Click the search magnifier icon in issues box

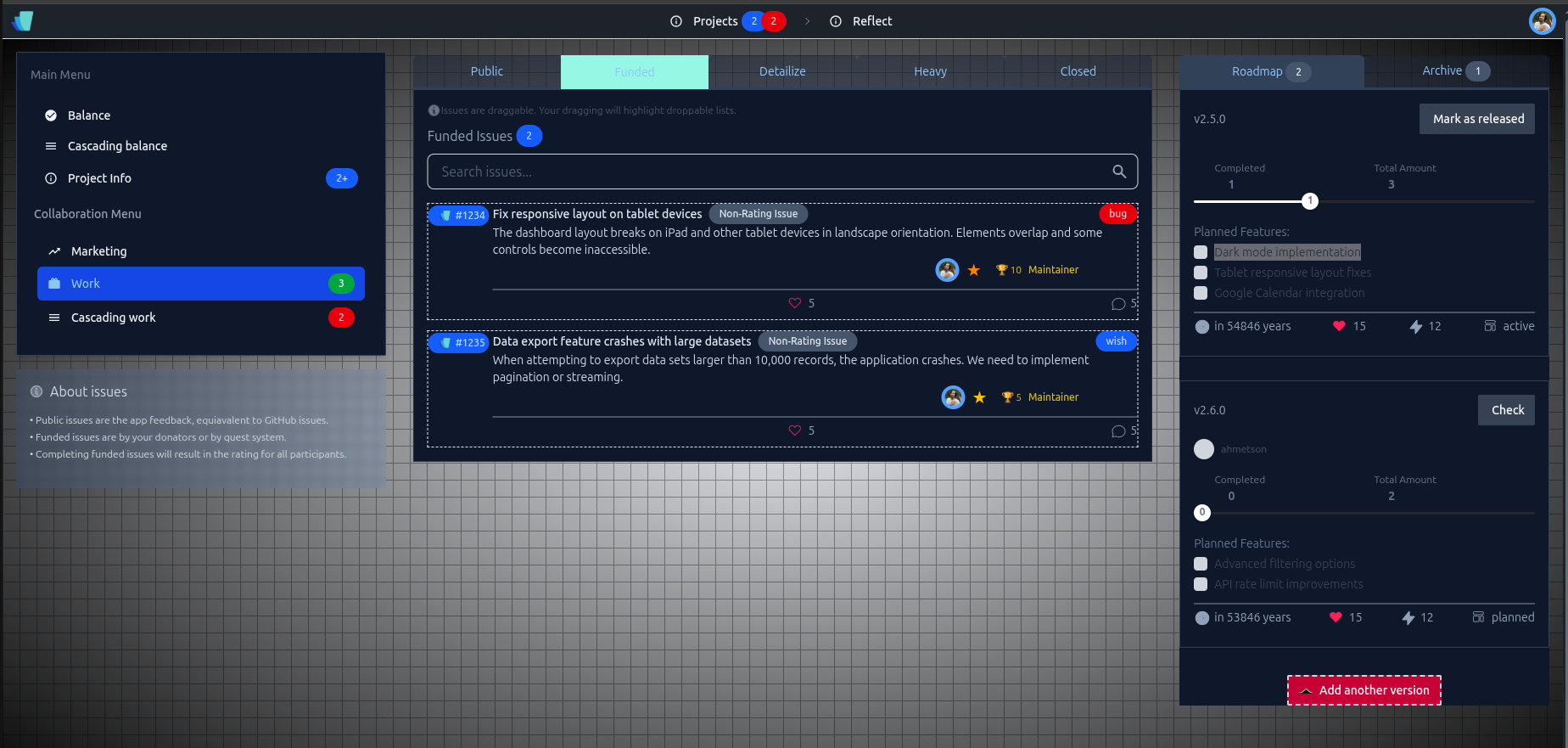click(x=1119, y=172)
